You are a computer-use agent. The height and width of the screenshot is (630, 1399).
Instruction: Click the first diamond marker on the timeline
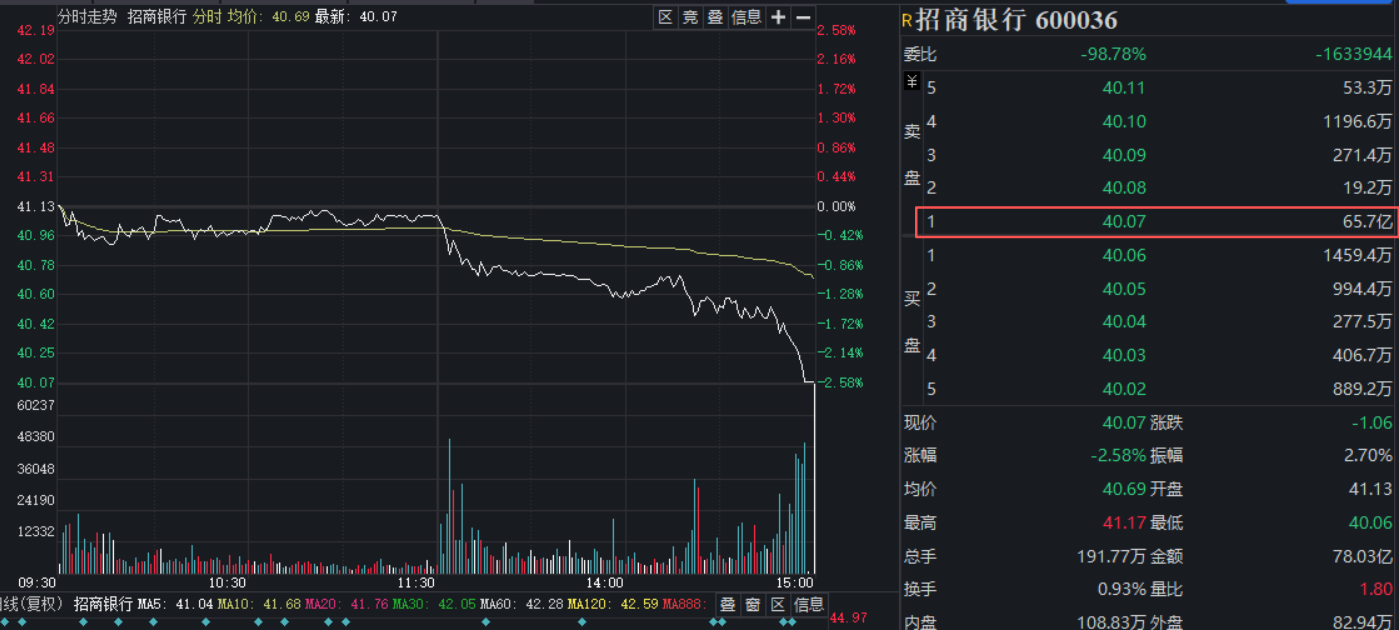tap(5, 622)
